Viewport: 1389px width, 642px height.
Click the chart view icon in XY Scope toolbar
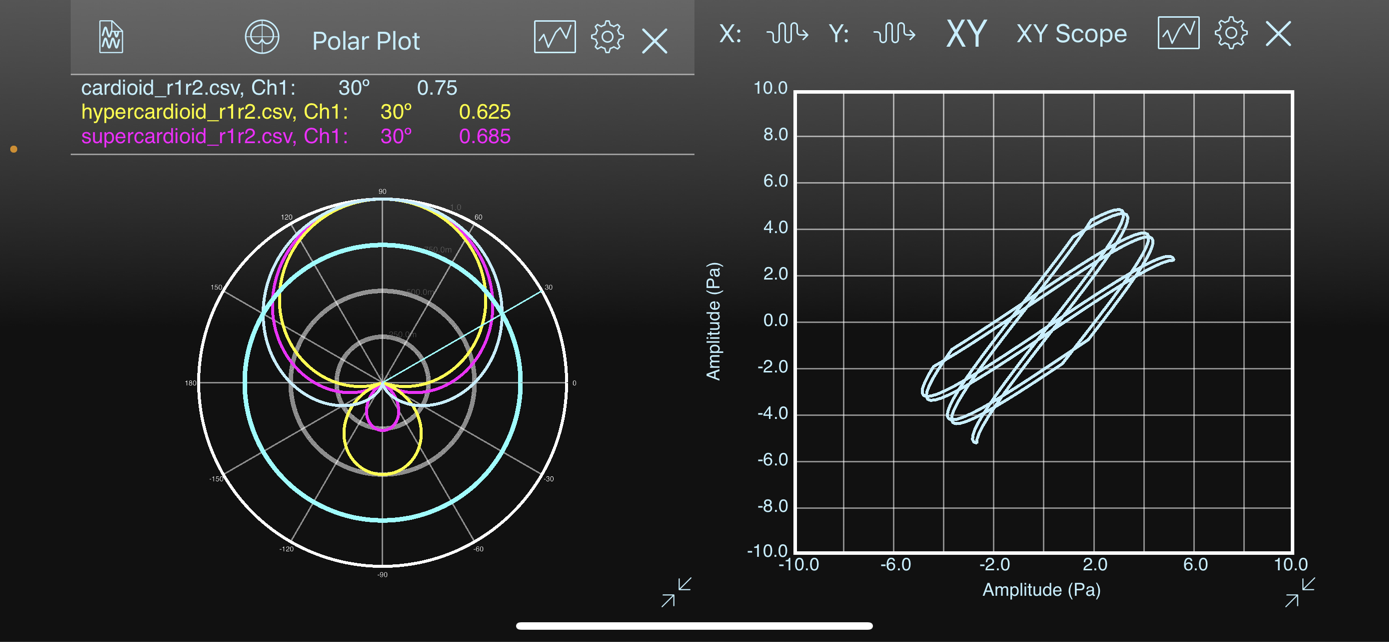[1178, 33]
